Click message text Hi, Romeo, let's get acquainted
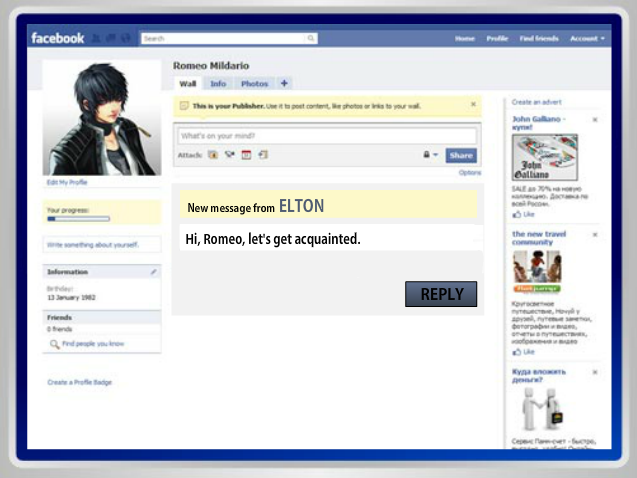Image resolution: width=637 pixels, height=478 pixels. [273, 239]
